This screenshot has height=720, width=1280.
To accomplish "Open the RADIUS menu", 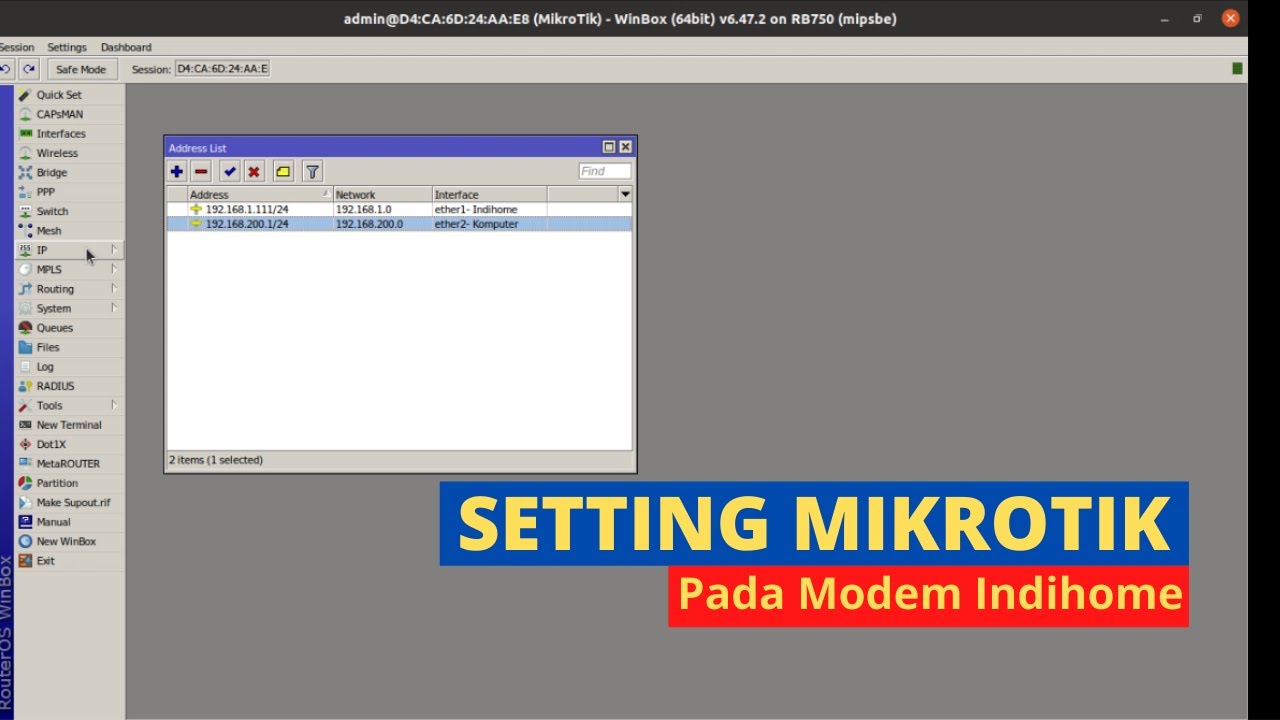I will click(69, 386).
